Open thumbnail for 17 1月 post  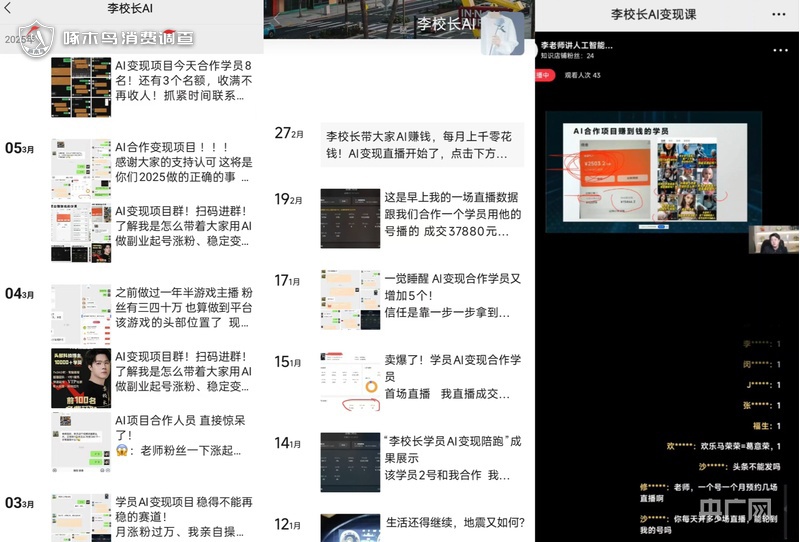[350, 300]
